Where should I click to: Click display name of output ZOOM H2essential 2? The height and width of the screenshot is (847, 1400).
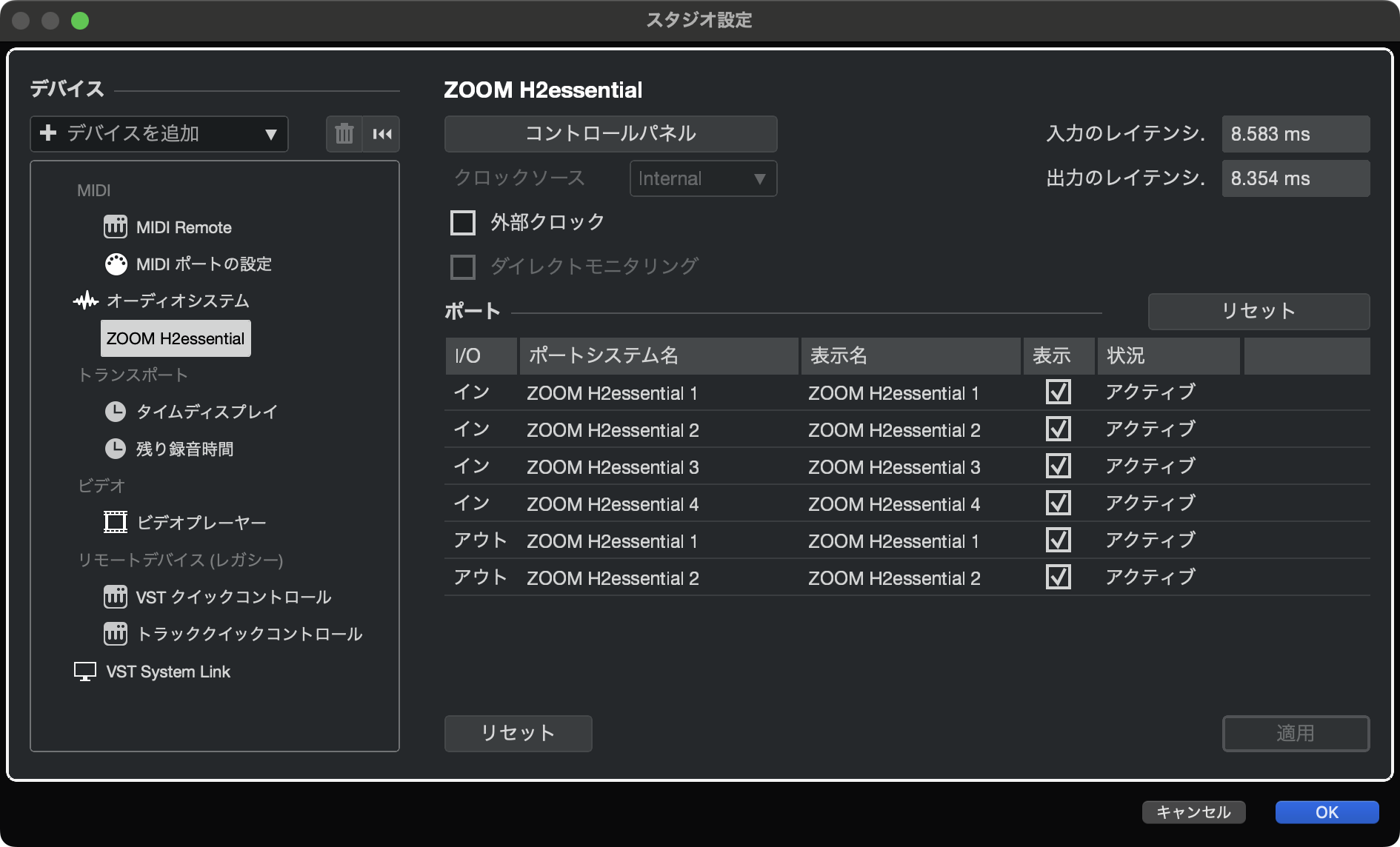coord(894,578)
